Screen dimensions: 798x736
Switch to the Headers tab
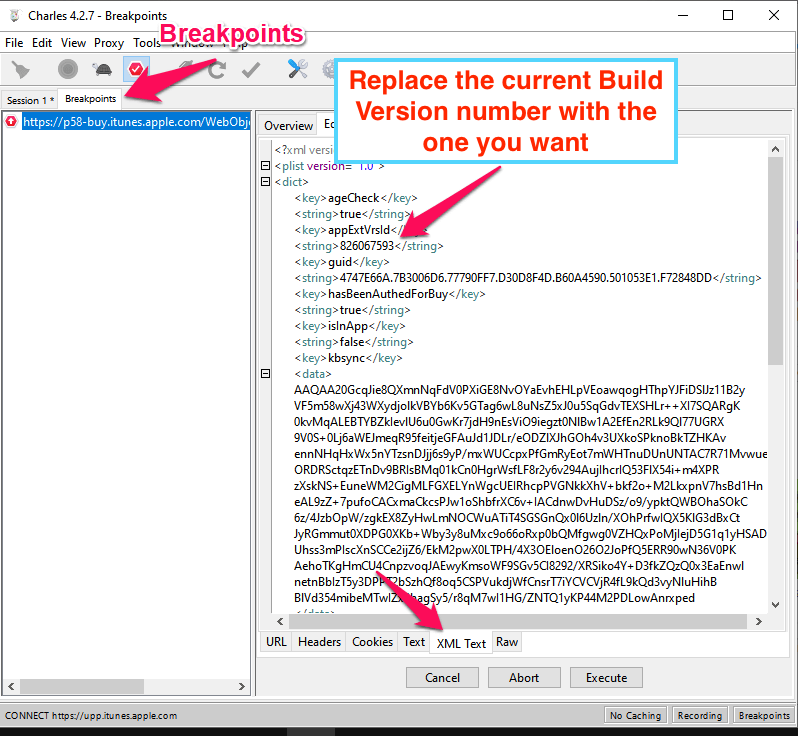pyautogui.click(x=319, y=642)
